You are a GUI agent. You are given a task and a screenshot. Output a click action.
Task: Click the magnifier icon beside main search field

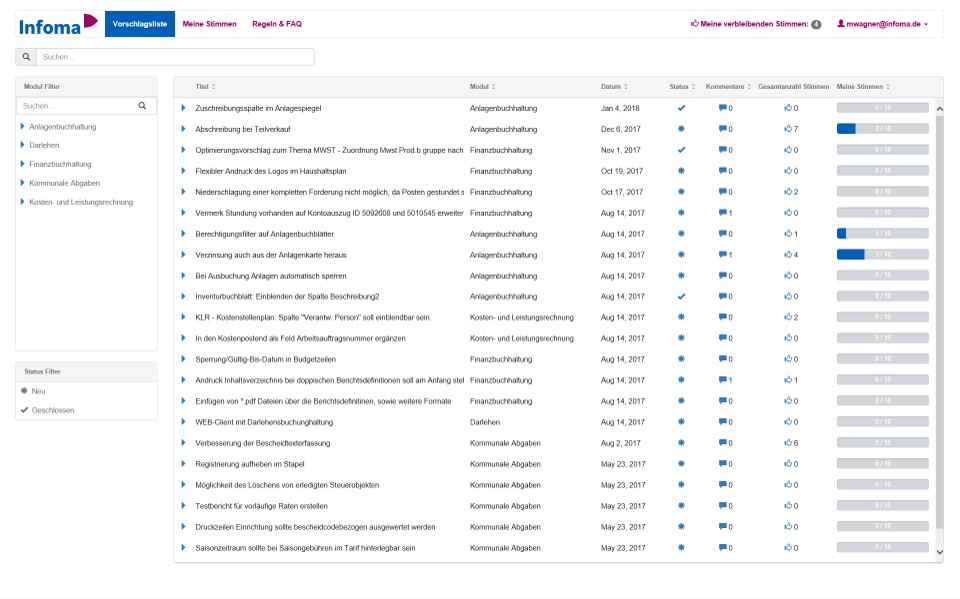coord(26,57)
